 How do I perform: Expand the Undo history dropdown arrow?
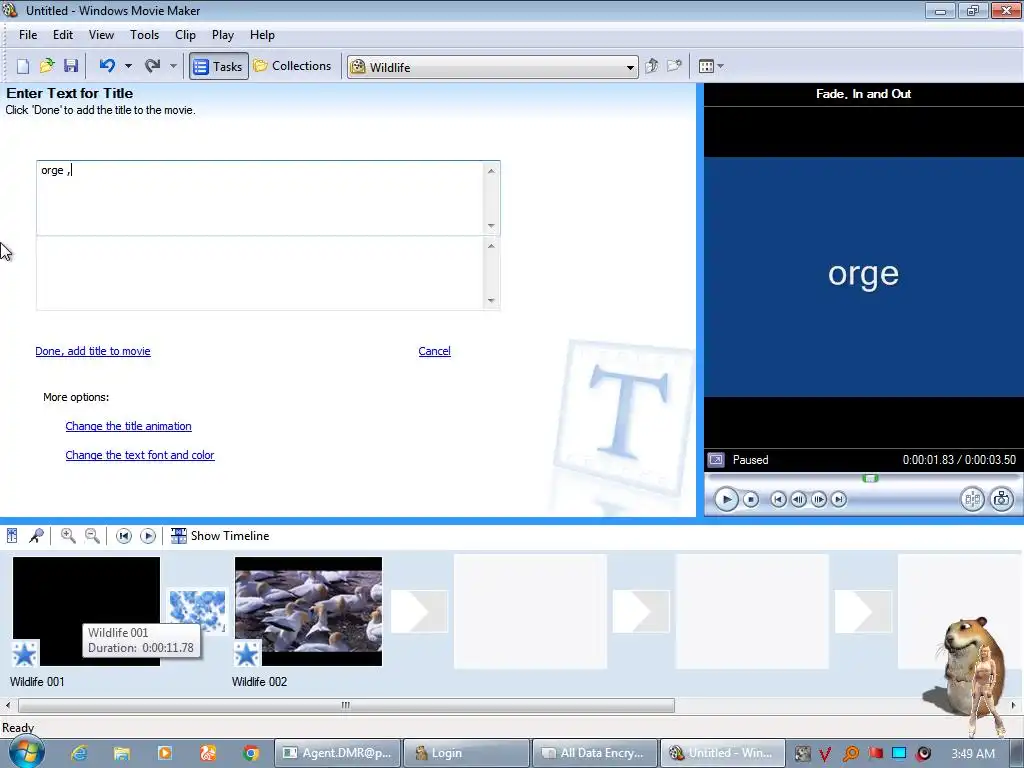[x=128, y=66]
